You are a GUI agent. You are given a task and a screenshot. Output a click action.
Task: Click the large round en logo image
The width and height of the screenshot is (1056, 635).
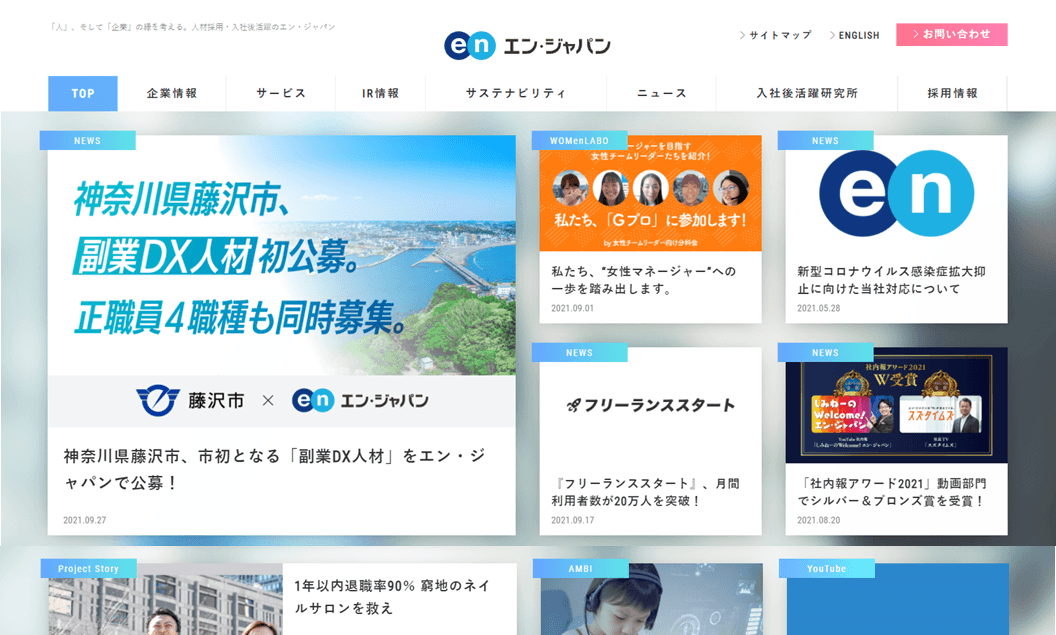(895, 194)
